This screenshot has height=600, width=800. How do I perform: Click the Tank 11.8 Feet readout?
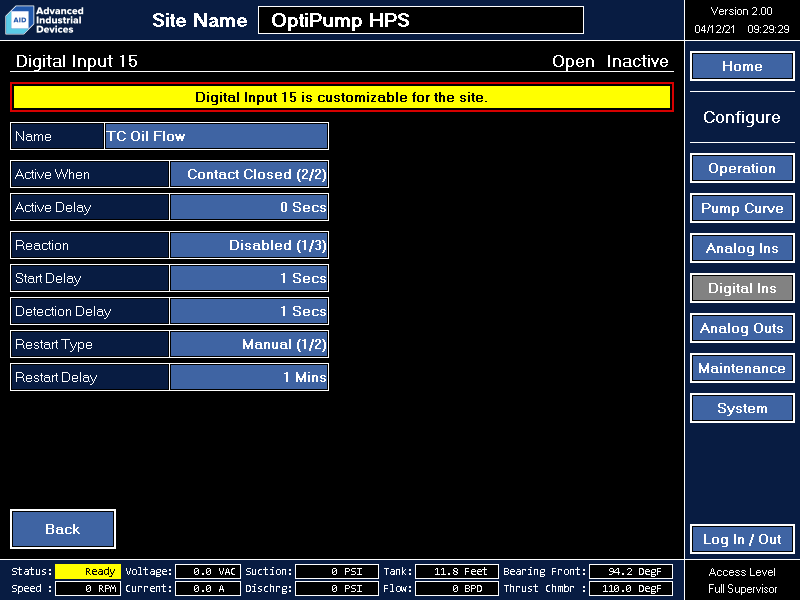(457, 571)
